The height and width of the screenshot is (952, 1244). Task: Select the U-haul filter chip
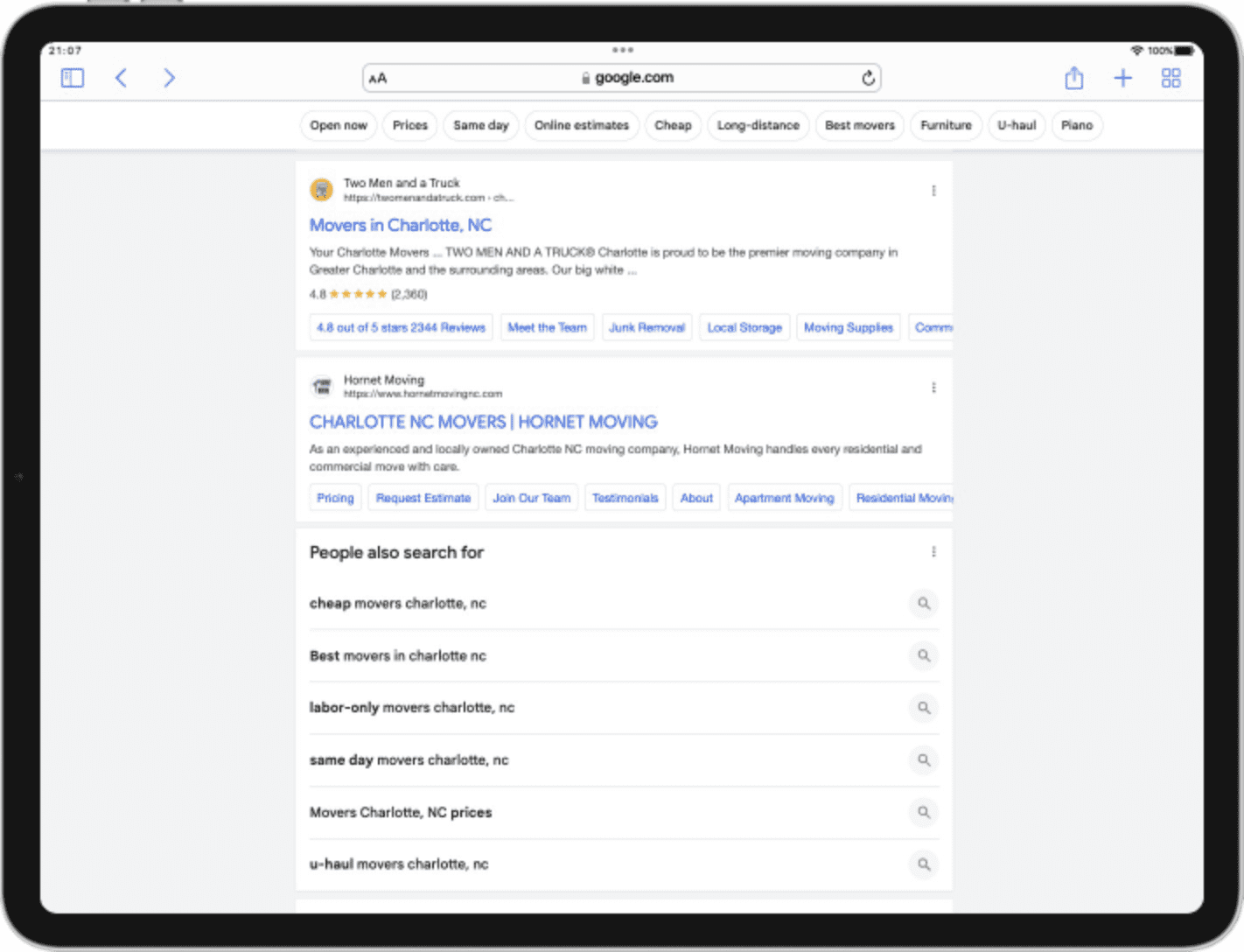[x=1017, y=125]
